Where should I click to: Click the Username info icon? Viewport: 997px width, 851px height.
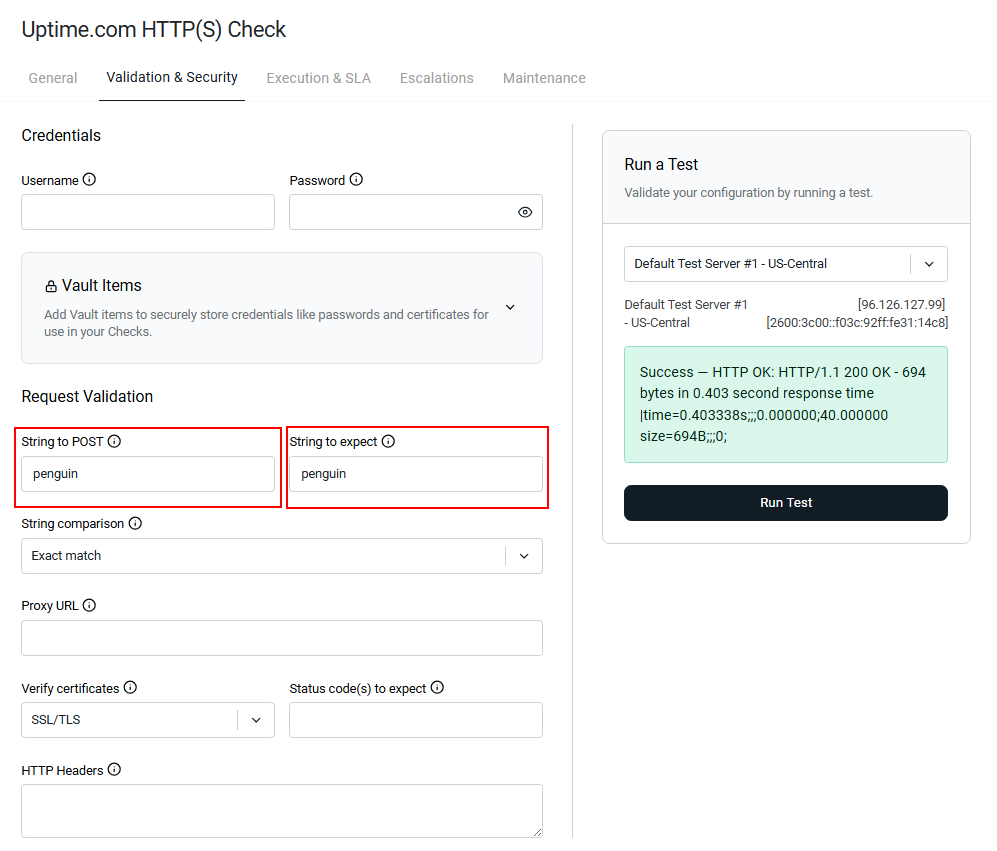(x=89, y=180)
